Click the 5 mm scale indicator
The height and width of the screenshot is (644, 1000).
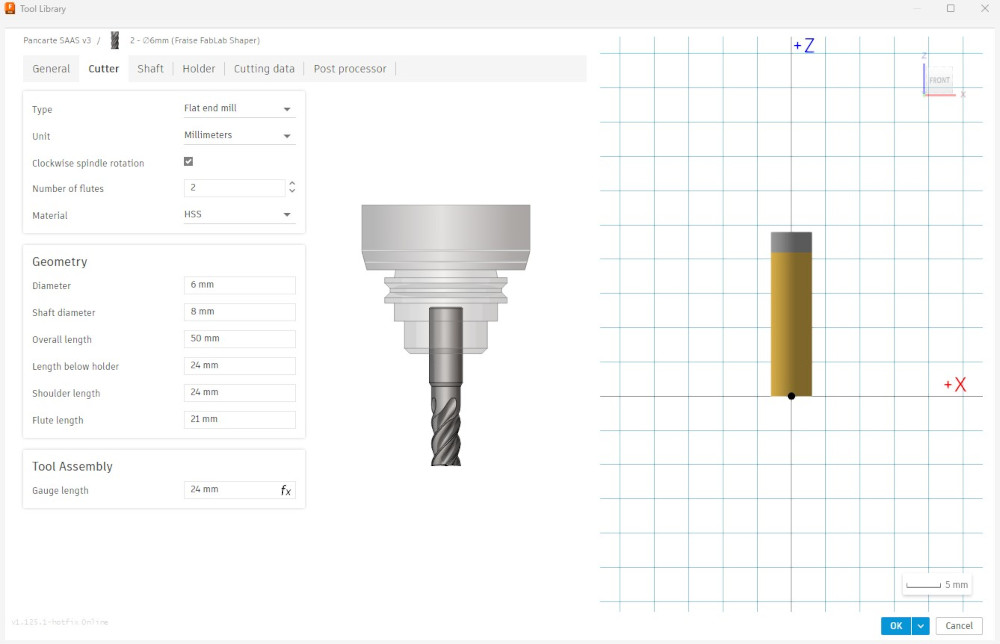click(937, 585)
